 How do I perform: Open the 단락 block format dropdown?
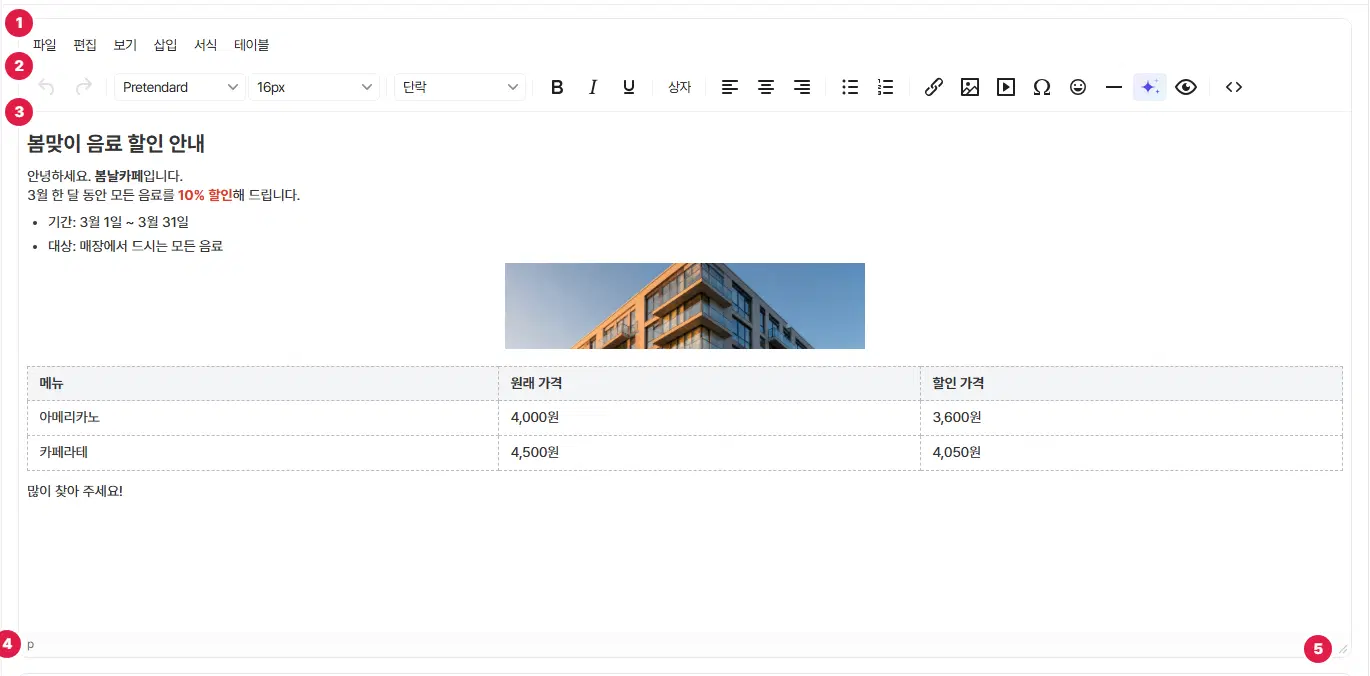pos(460,87)
